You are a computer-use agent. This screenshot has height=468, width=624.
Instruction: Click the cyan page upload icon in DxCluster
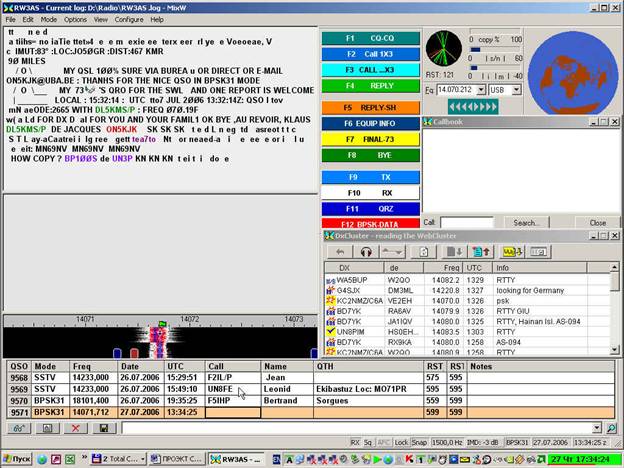pyautogui.click(x=481, y=252)
